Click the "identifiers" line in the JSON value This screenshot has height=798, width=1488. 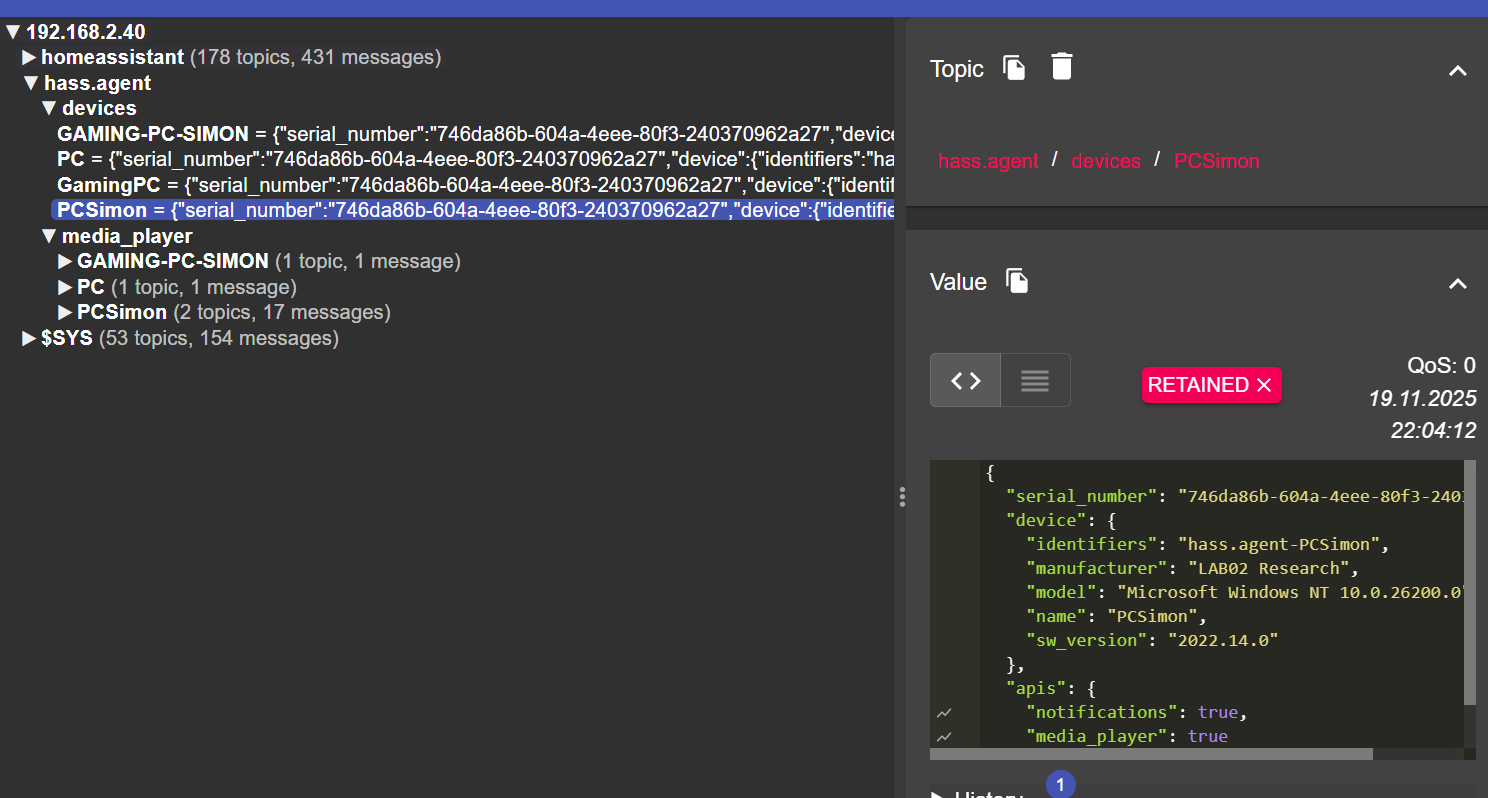point(1208,544)
